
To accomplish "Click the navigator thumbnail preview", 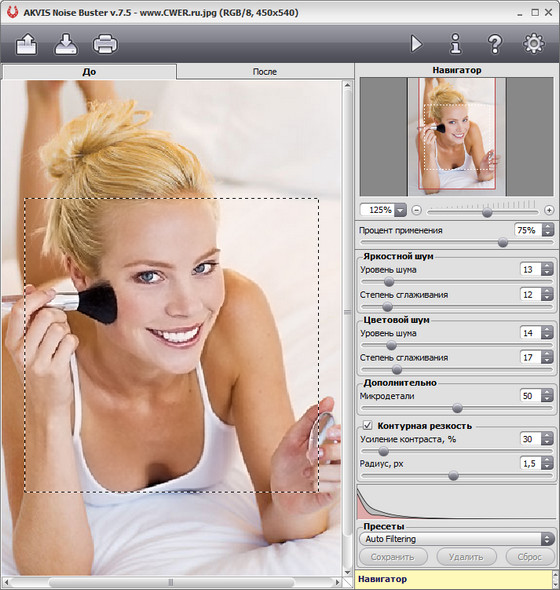I will [457, 137].
